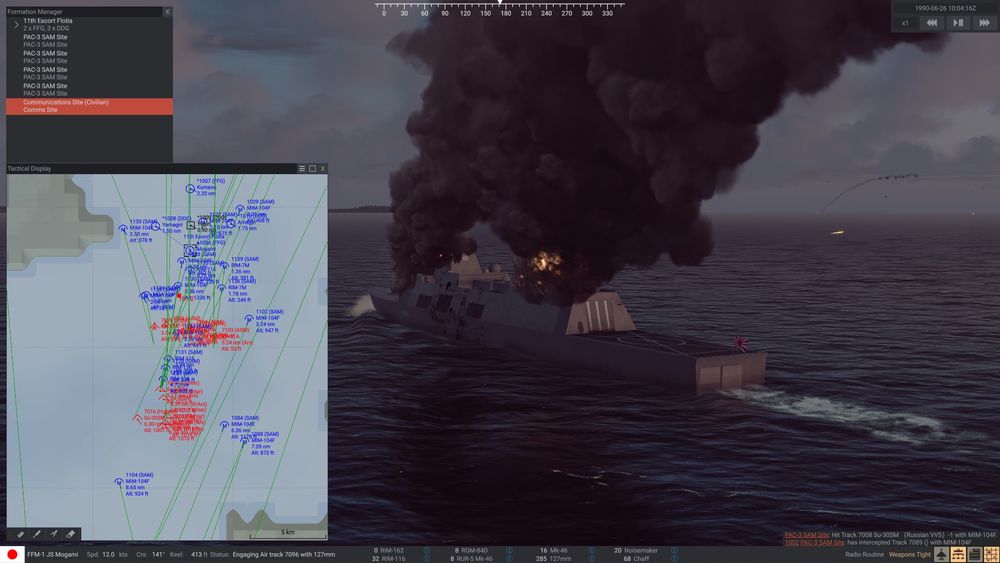
Task: Click the aircraft icon in bottom bar
Action: (941, 555)
